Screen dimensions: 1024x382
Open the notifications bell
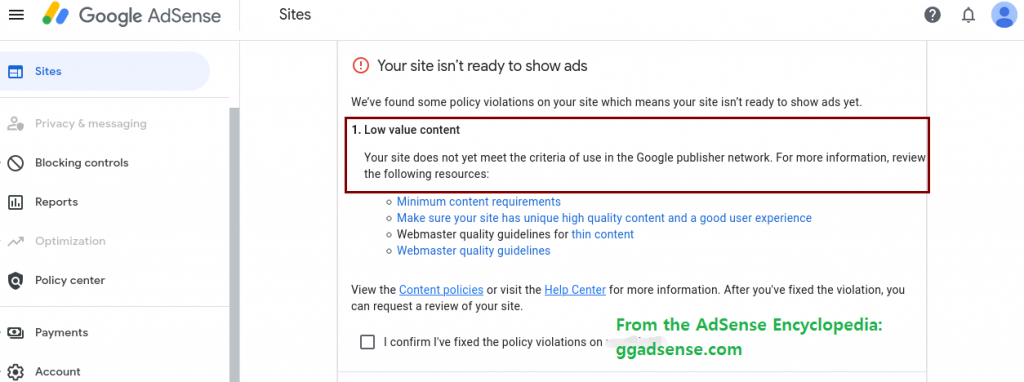tap(968, 14)
